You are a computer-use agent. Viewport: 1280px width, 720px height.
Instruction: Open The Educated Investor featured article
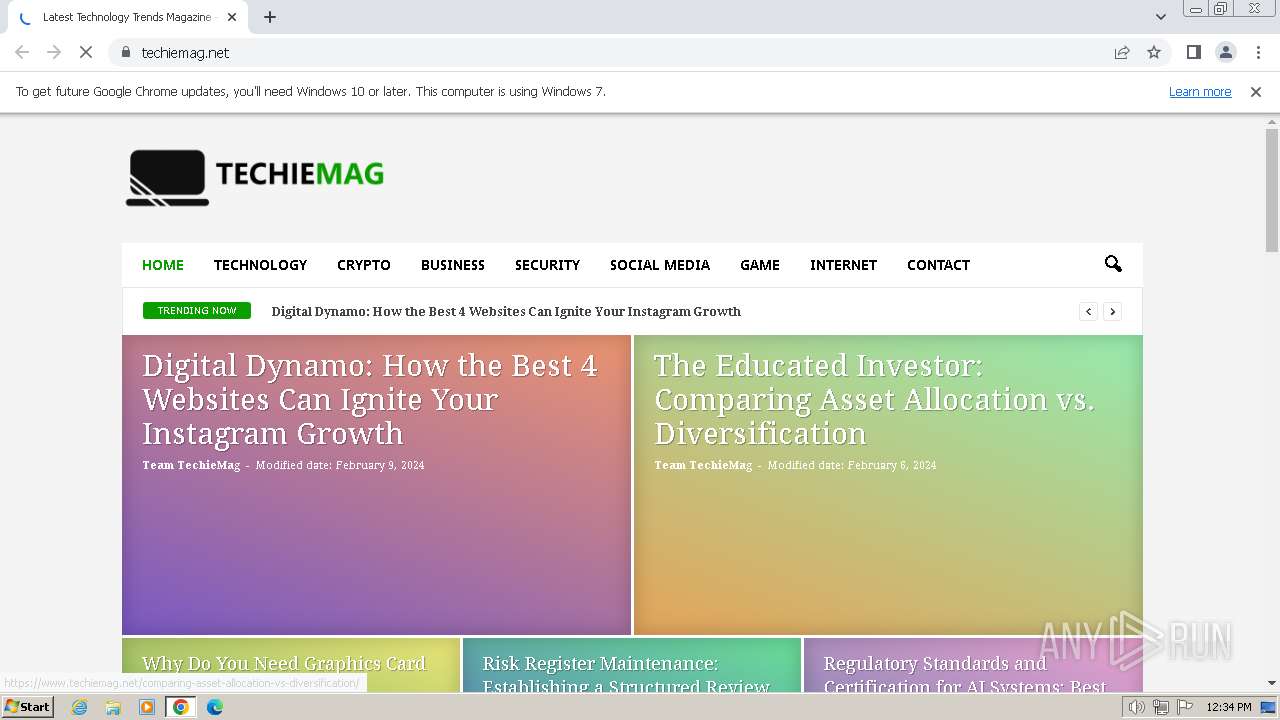[x=874, y=399]
